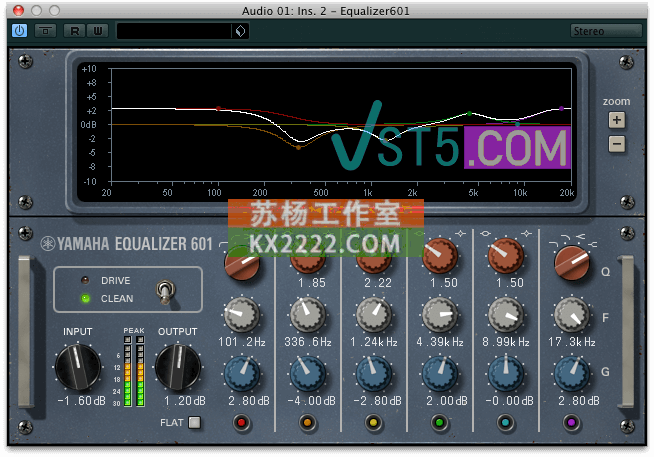654x457 pixels.
Task: Click the 1.24kHz frequency knob
Action: click(374, 315)
